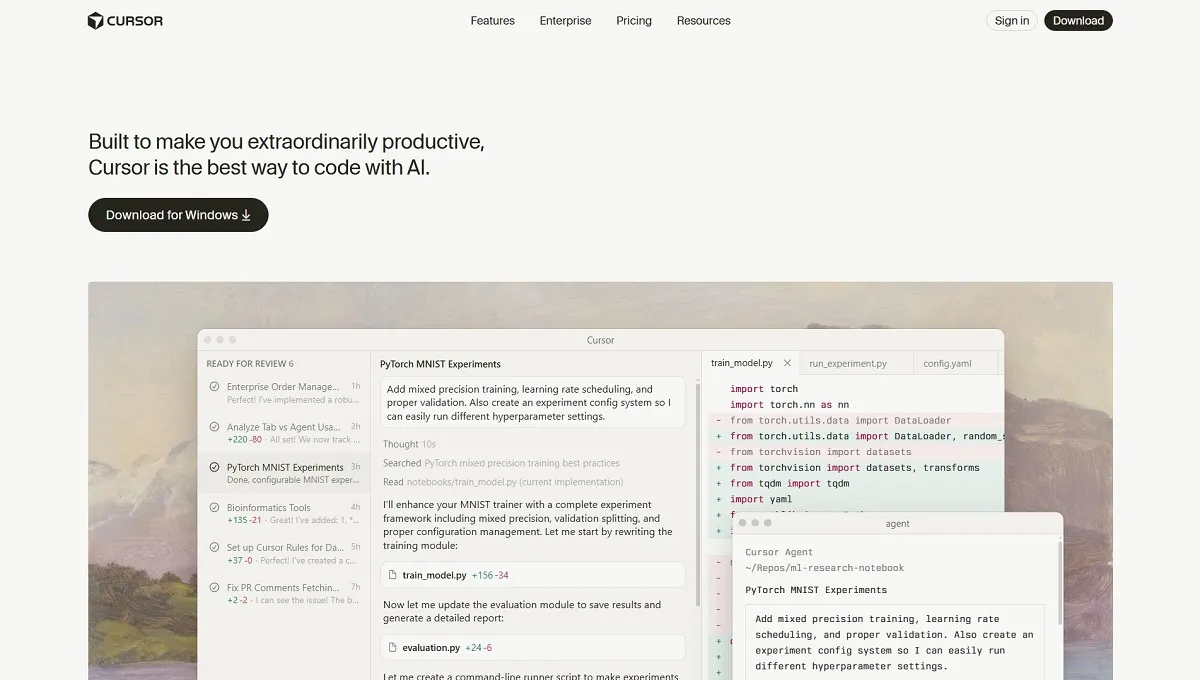Click the checkmark next to Analyze Tab vs Agent Usage
This screenshot has height=680, width=1200.
[x=213, y=425]
